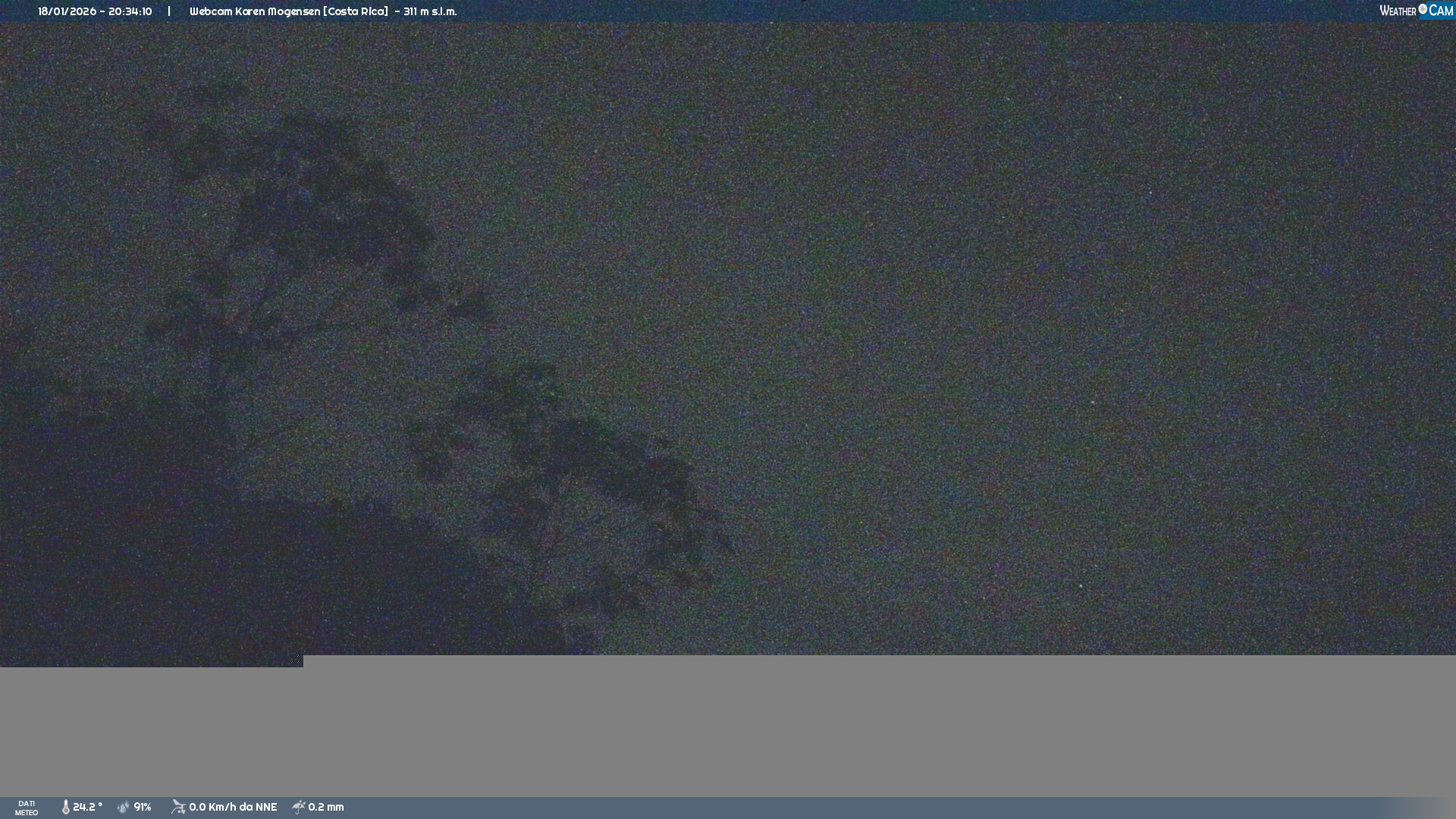
Task: Click the 0.0 Km/h da NNE wind reading
Action: [233, 807]
